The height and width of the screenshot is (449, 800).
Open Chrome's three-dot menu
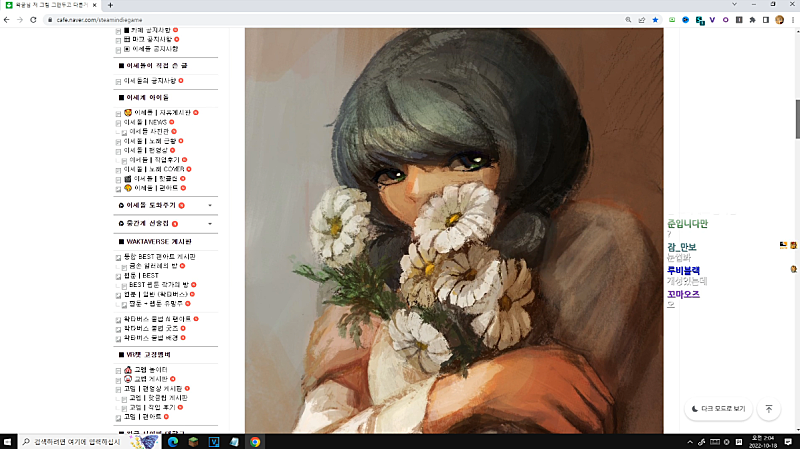point(793,20)
